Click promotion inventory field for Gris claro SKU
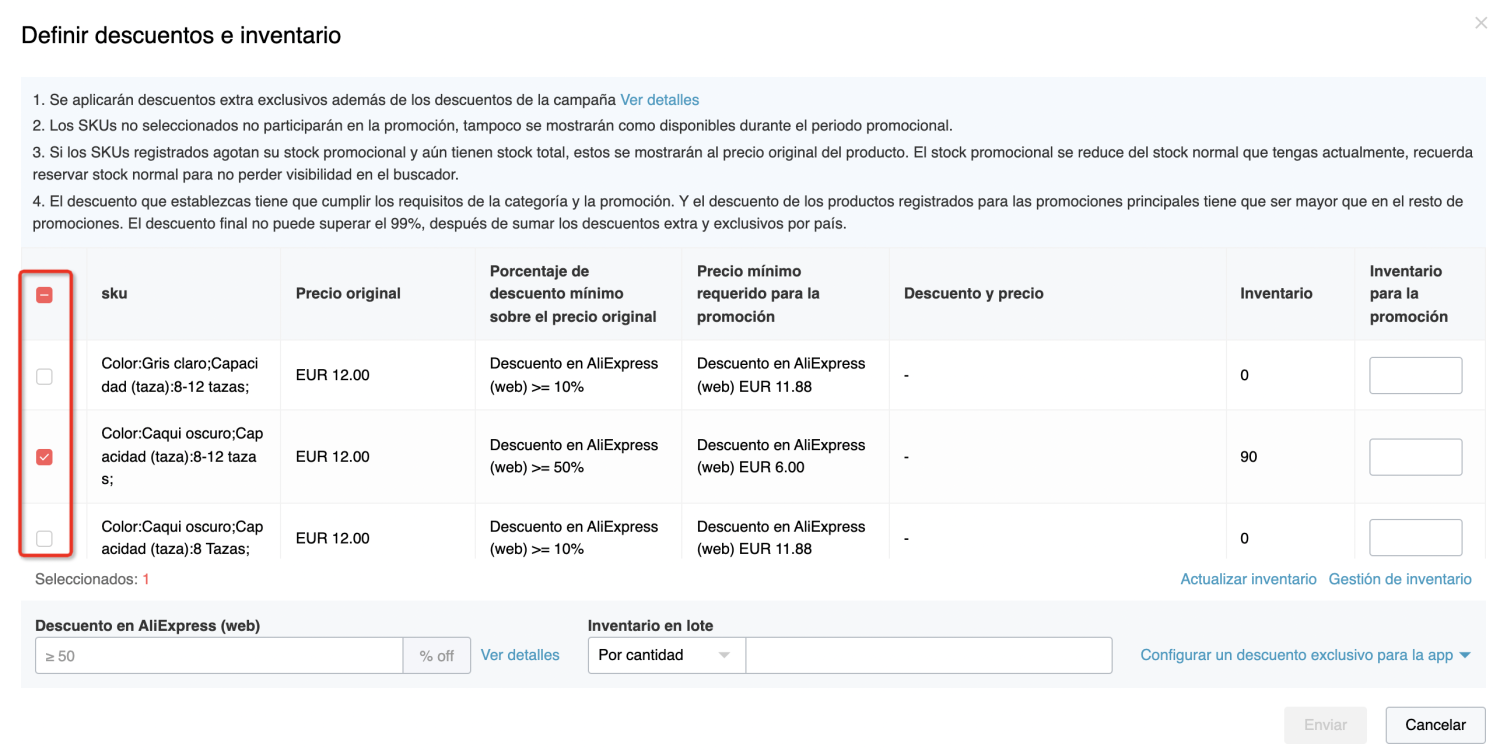1500x751 pixels. click(1415, 376)
